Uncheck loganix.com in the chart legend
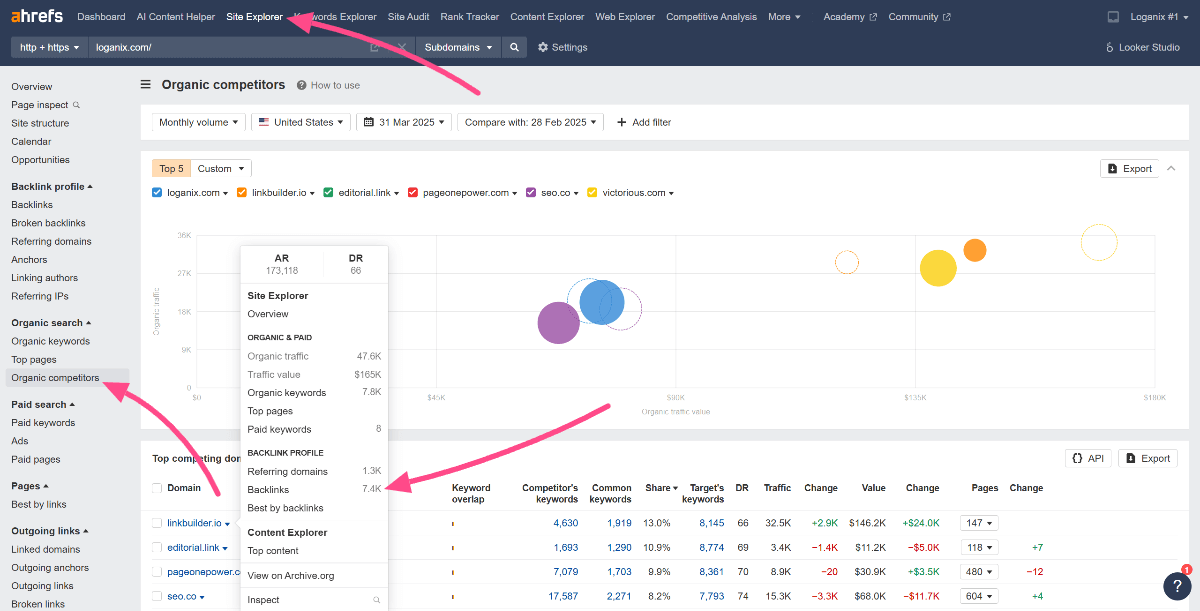The width and height of the screenshot is (1200, 611). [157, 192]
